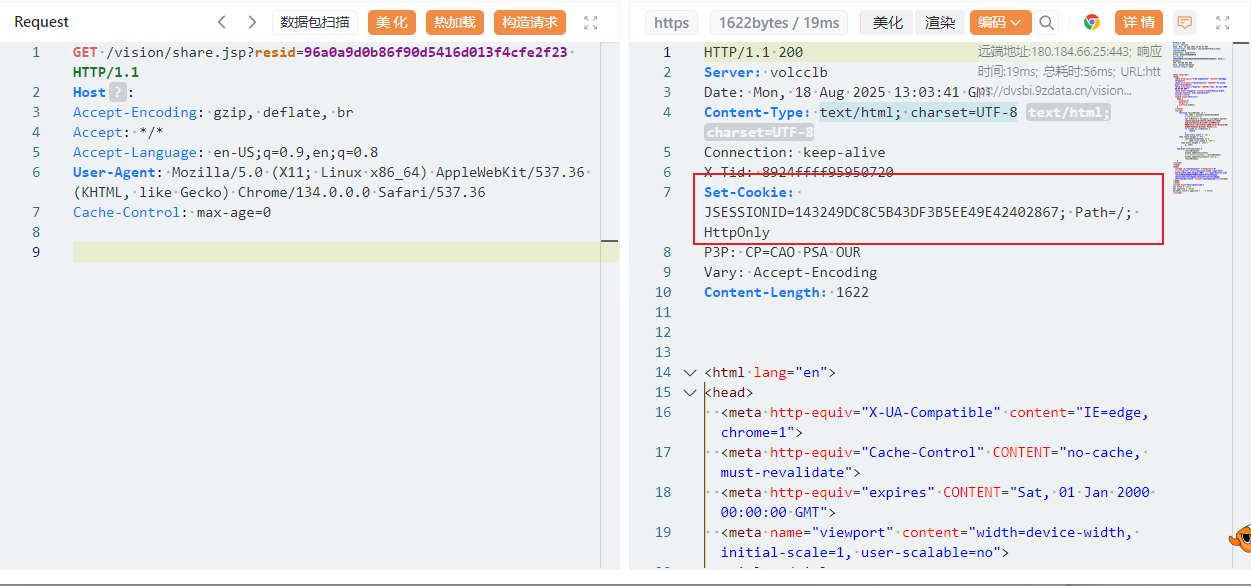Open the 编码 encoding dropdown

[x=1000, y=23]
